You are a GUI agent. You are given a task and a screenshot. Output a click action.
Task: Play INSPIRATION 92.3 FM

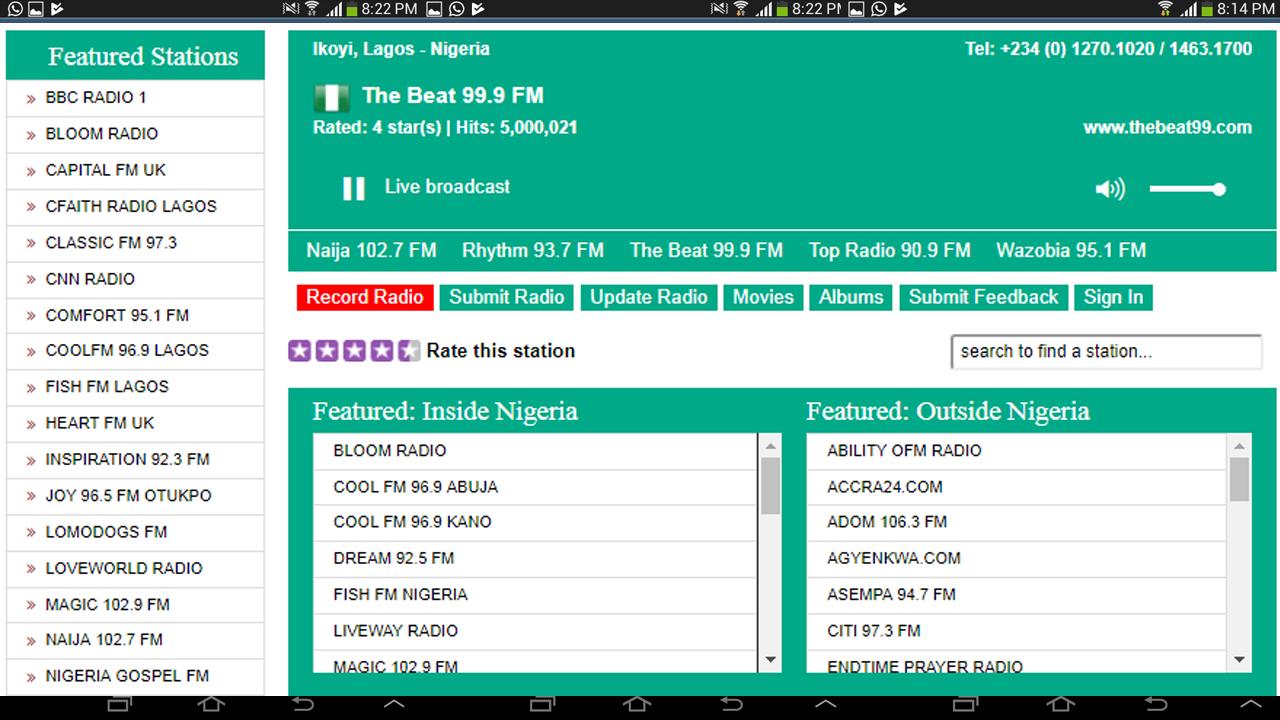point(135,460)
